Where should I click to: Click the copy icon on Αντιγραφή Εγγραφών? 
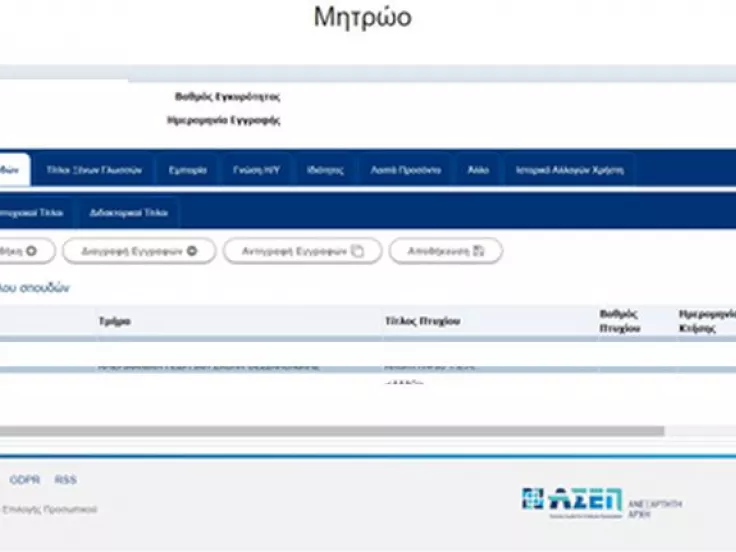(x=360, y=251)
